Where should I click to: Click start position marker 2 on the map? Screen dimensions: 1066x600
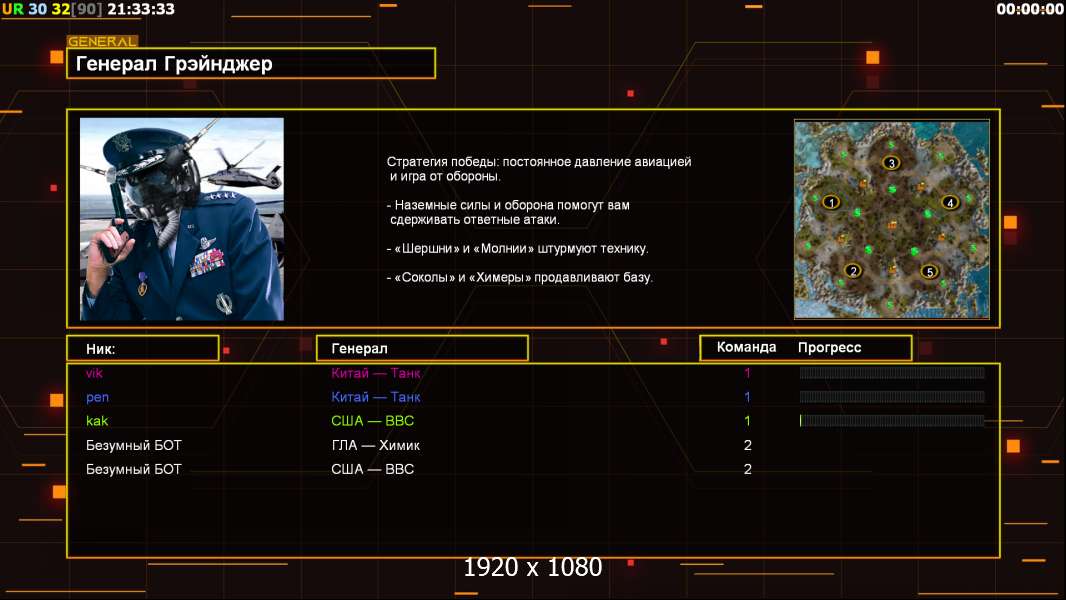[x=853, y=270]
